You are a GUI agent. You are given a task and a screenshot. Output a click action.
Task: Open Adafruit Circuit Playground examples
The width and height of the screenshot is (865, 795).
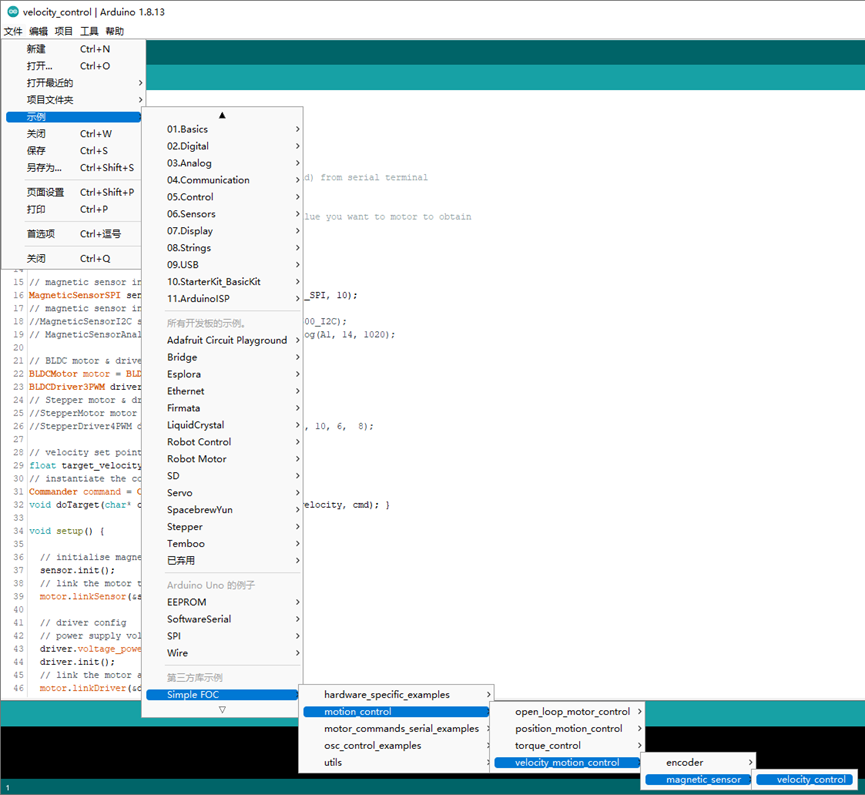pyautogui.click(x=223, y=340)
